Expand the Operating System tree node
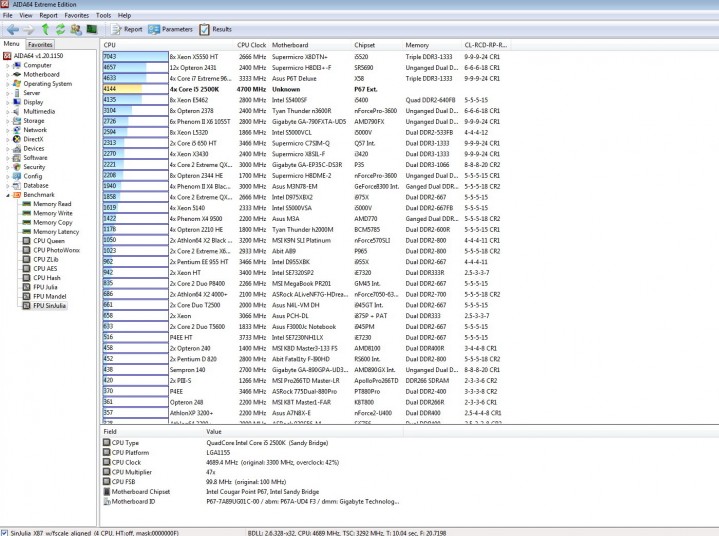Image resolution: width=719 pixels, height=536 pixels. coord(7,84)
